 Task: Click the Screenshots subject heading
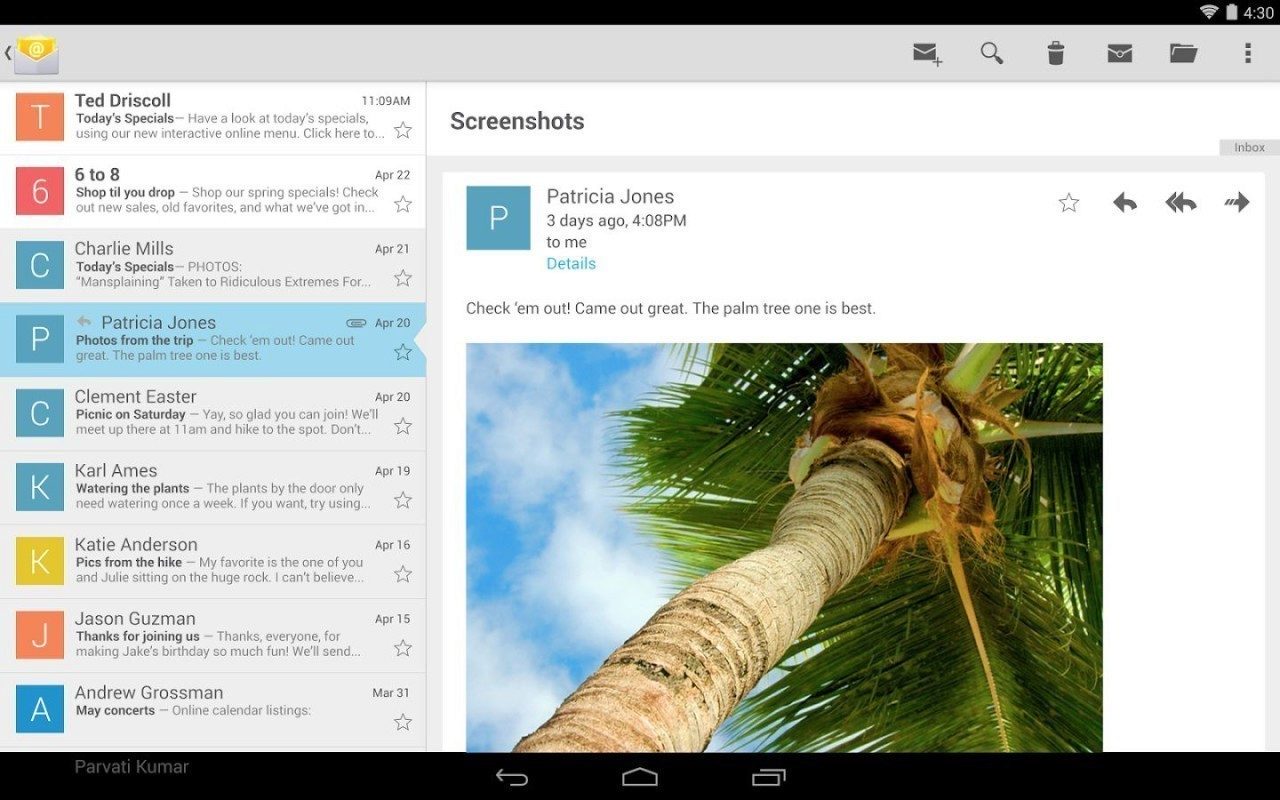(x=517, y=121)
